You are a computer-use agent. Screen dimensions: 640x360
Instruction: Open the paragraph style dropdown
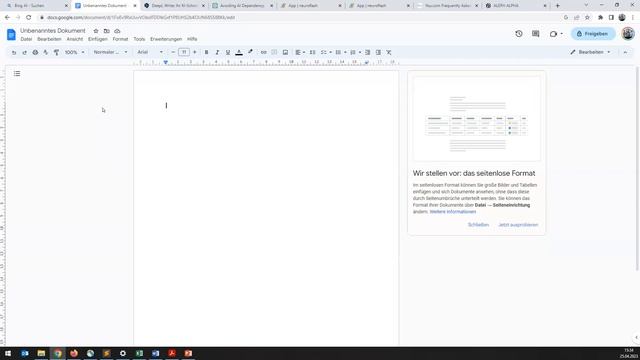pyautogui.click(x=110, y=52)
